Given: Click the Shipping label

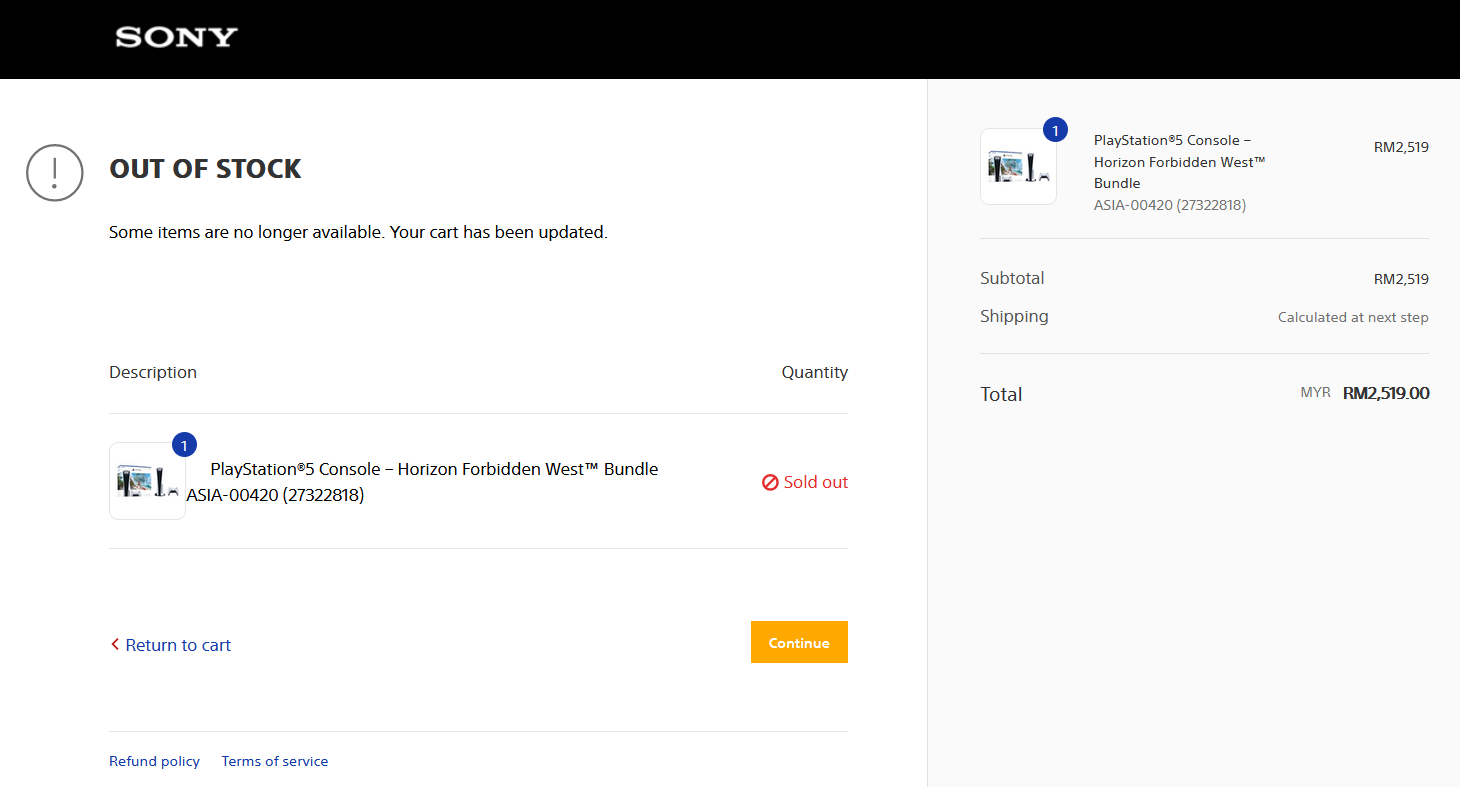Looking at the screenshot, I should (1014, 316).
